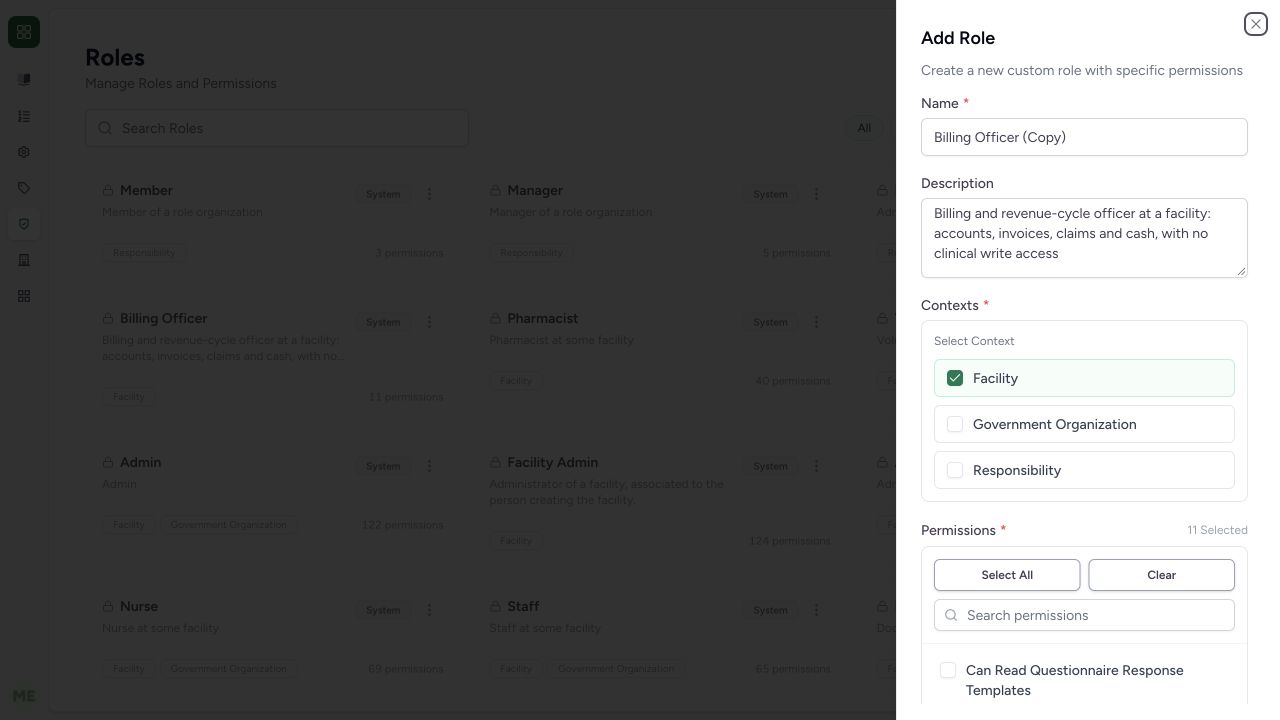
Task: Click the 122 permissions count on Admin card
Action: (402, 525)
